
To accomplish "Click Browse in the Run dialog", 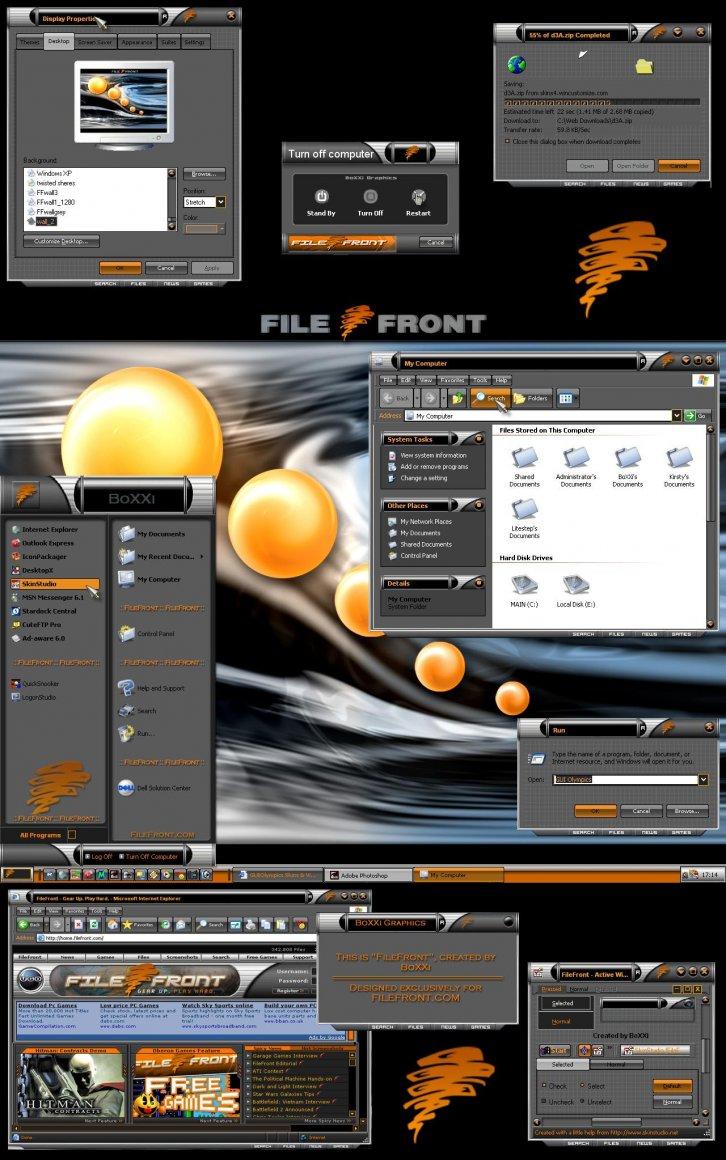I will click(687, 811).
